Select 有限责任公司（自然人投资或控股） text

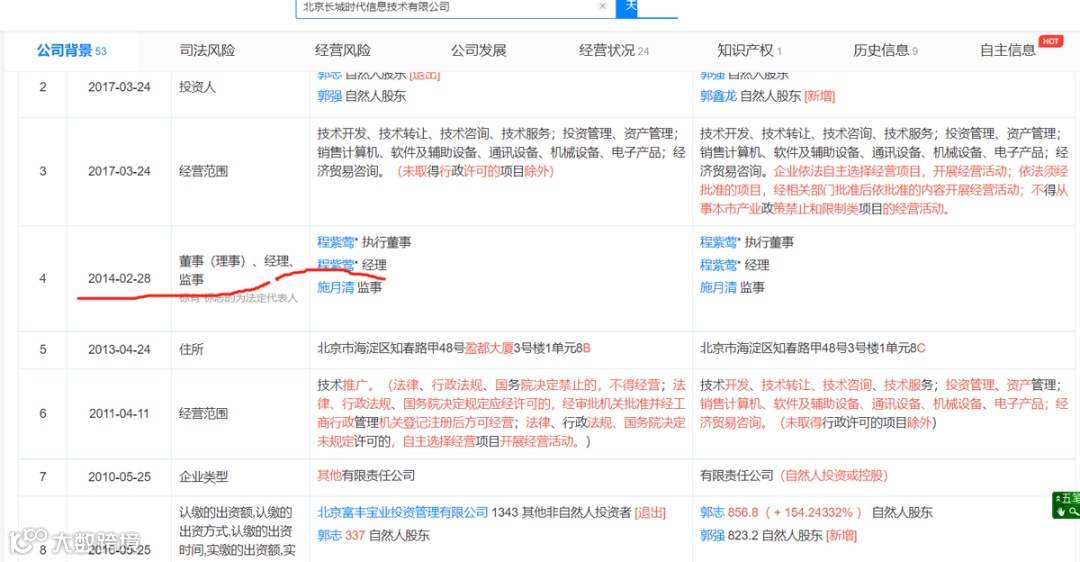pos(794,475)
